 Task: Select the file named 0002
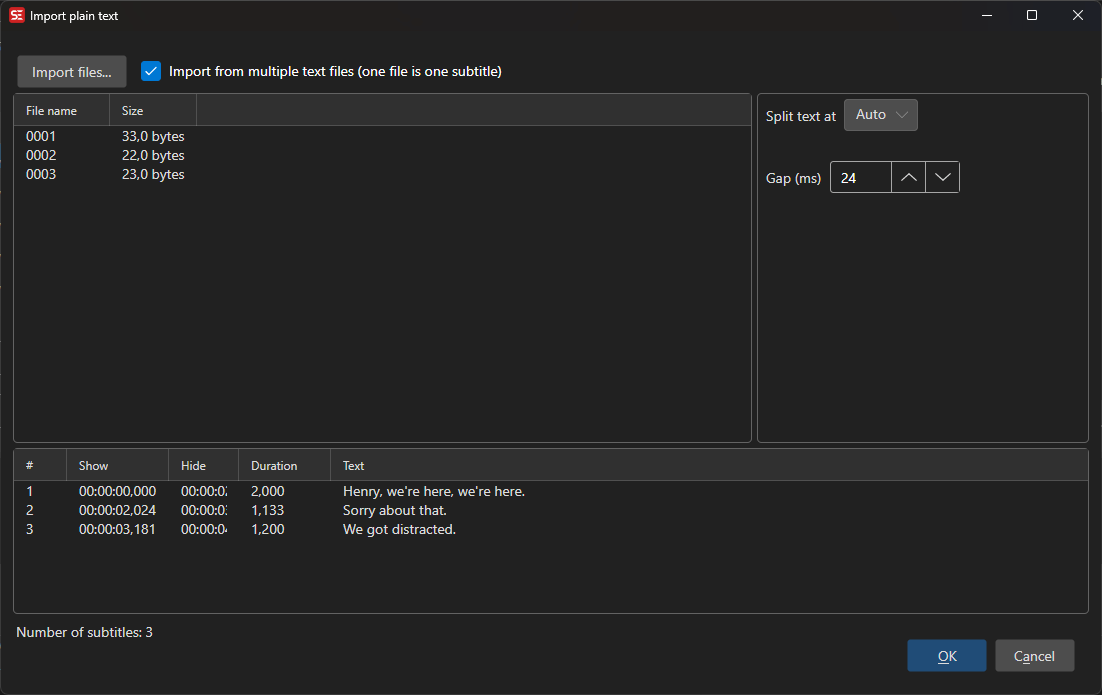[41, 155]
